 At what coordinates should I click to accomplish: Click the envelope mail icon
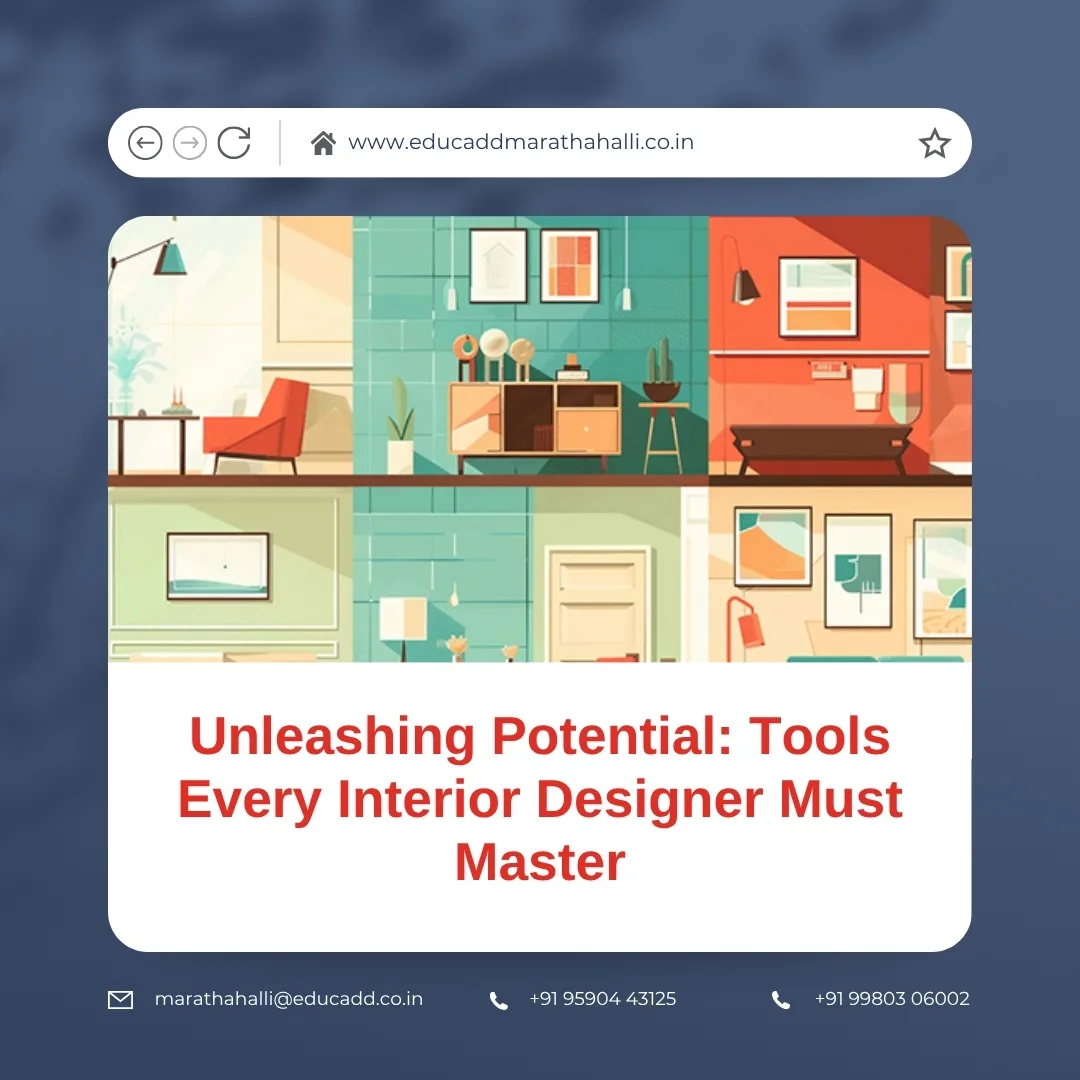pos(121,999)
